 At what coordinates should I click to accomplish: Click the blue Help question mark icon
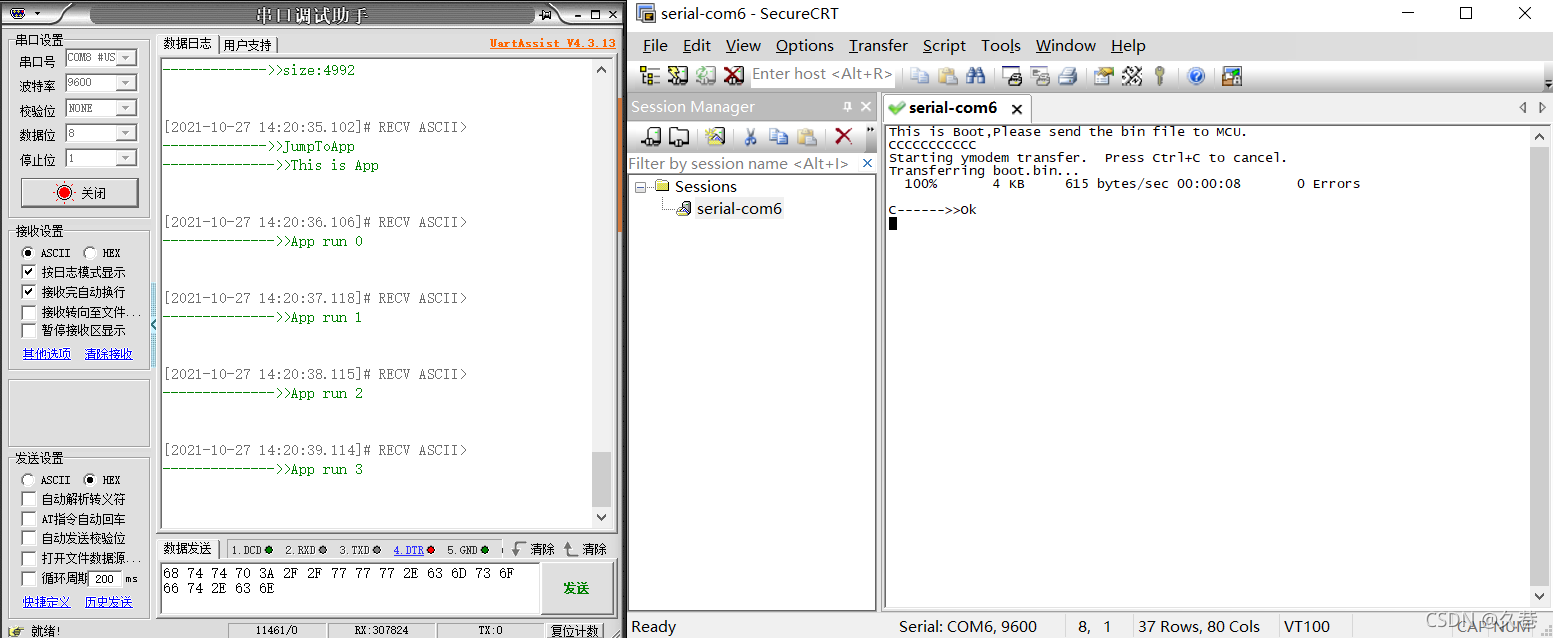tap(1196, 75)
